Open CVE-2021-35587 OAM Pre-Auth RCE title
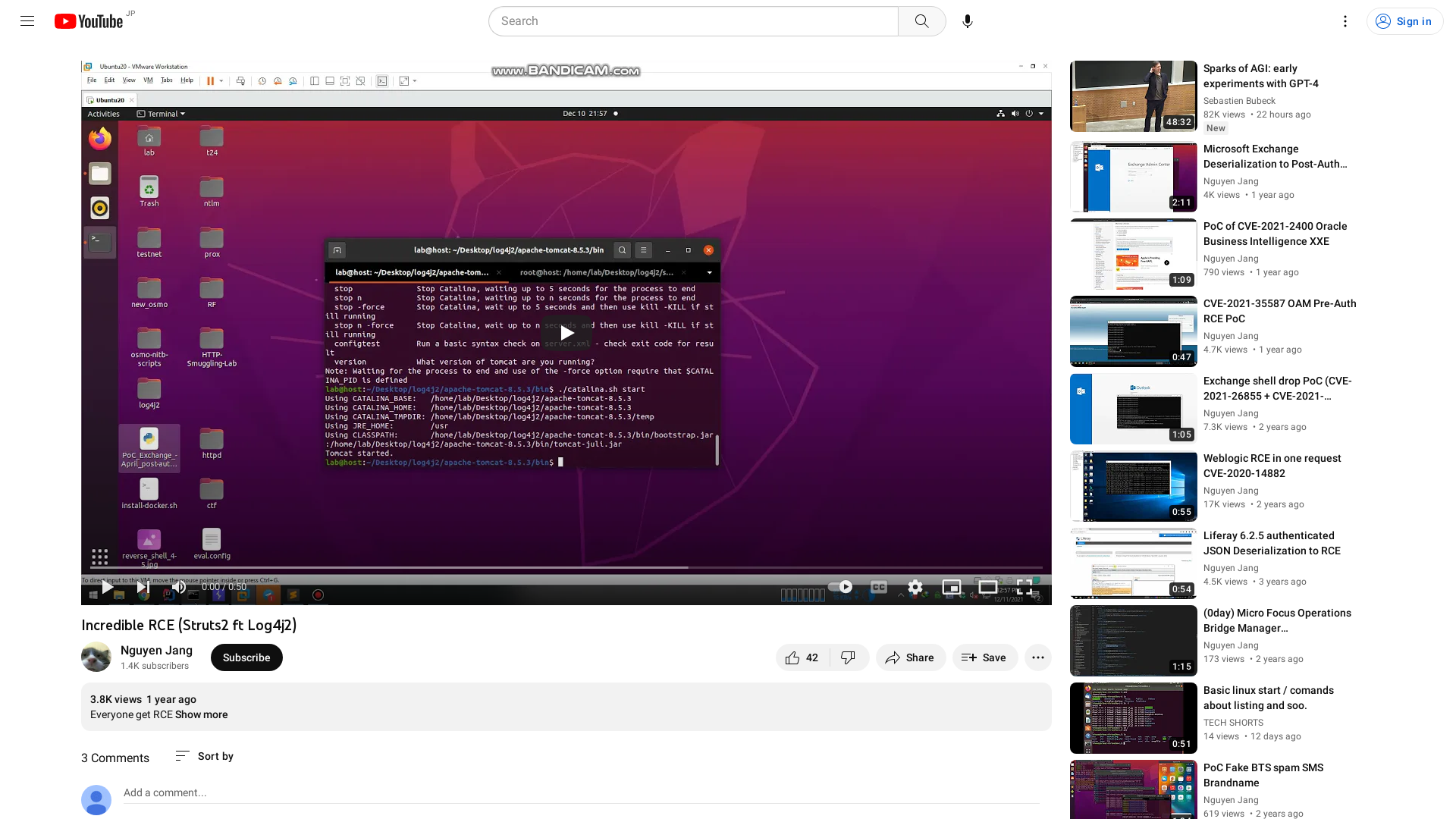The image size is (1456, 819). pos(1279,311)
